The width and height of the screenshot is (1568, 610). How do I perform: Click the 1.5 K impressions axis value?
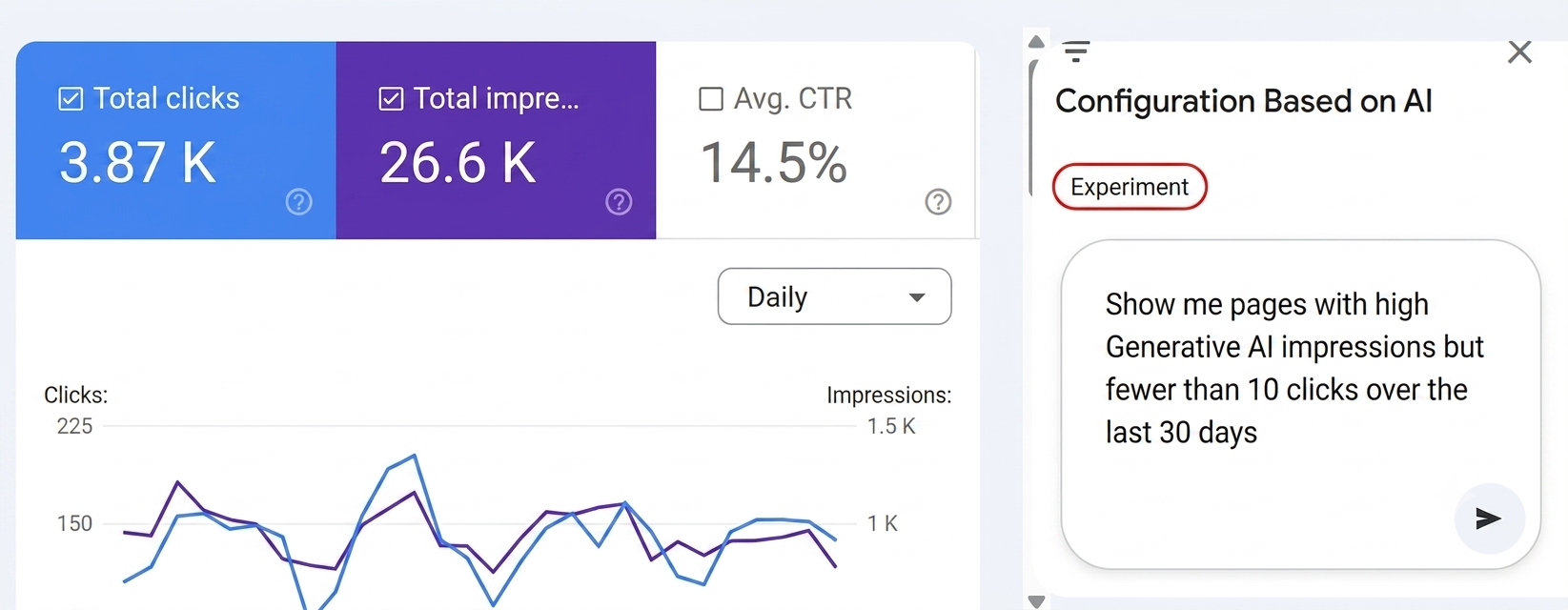(x=891, y=426)
